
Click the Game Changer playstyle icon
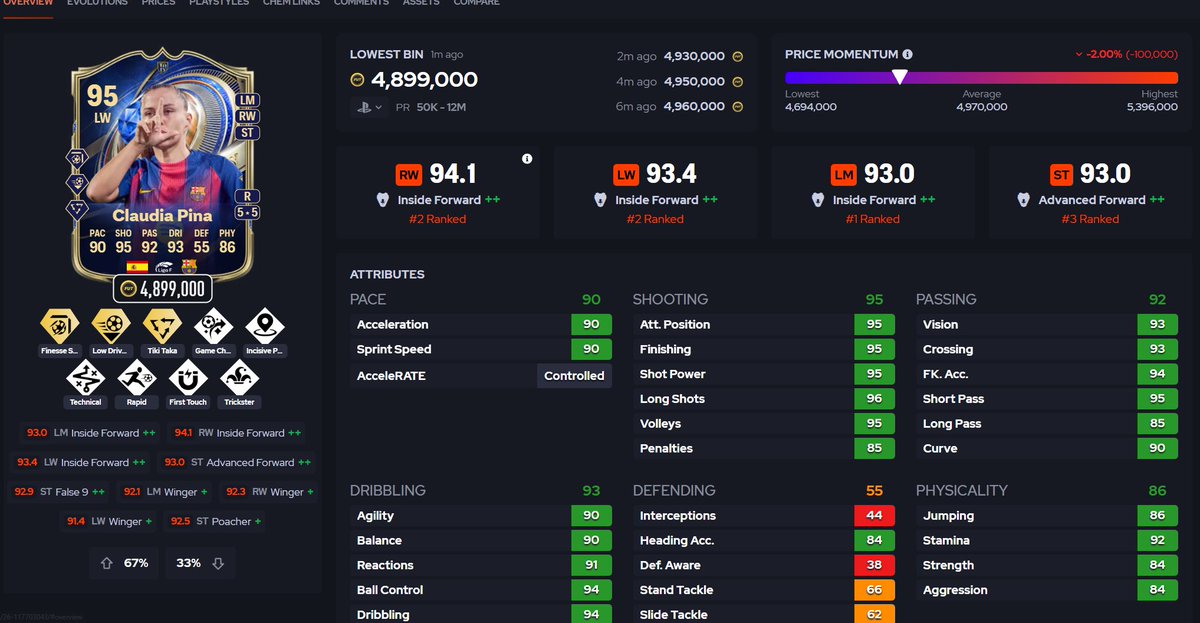click(x=214, y=326)
